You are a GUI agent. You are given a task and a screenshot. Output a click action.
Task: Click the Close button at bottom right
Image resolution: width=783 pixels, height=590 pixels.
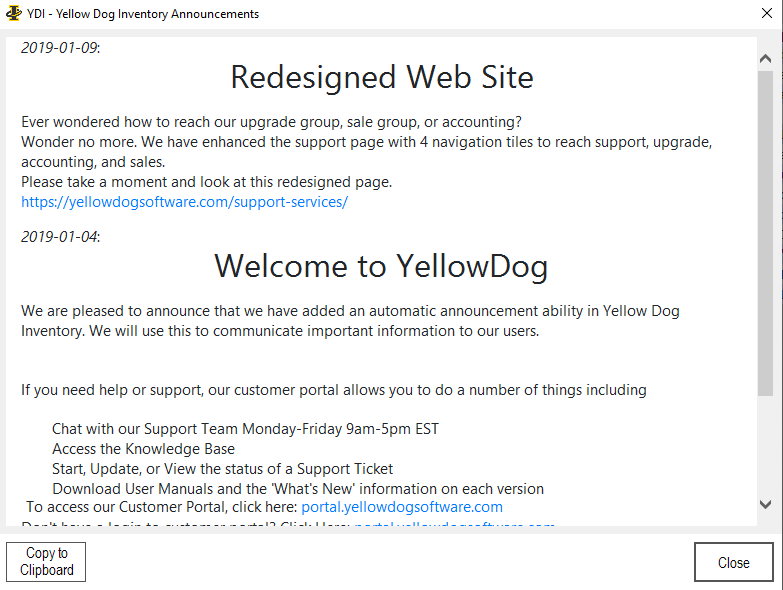tap(734, 562)
